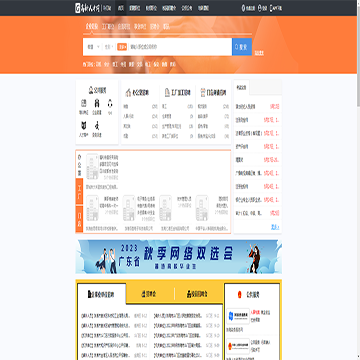360x360 pixels.
Task: Click the site logo in the header
Action: [x=88, y=8]
